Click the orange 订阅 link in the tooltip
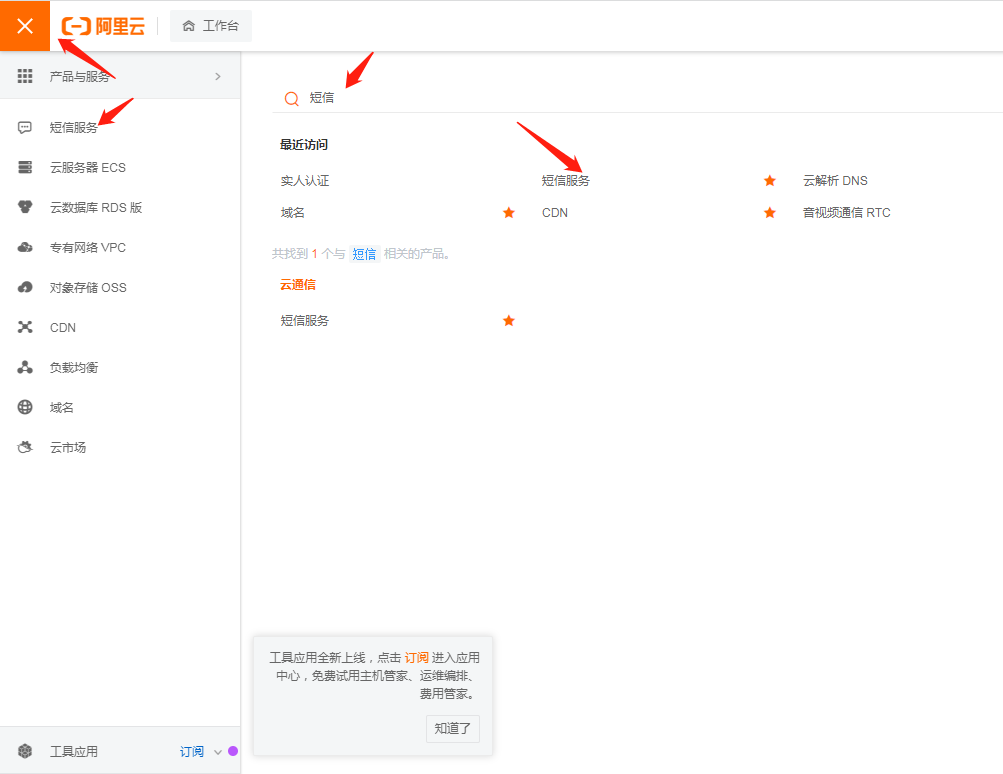The width and height of the screenshot is (1003, 774). click(x=416, y=658)
